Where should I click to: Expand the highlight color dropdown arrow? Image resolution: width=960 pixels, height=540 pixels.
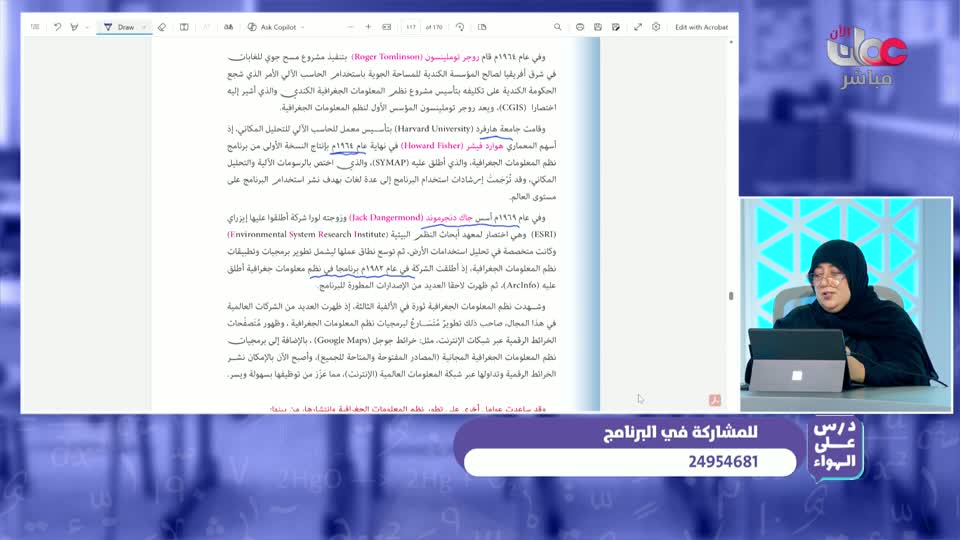[87, 27]
